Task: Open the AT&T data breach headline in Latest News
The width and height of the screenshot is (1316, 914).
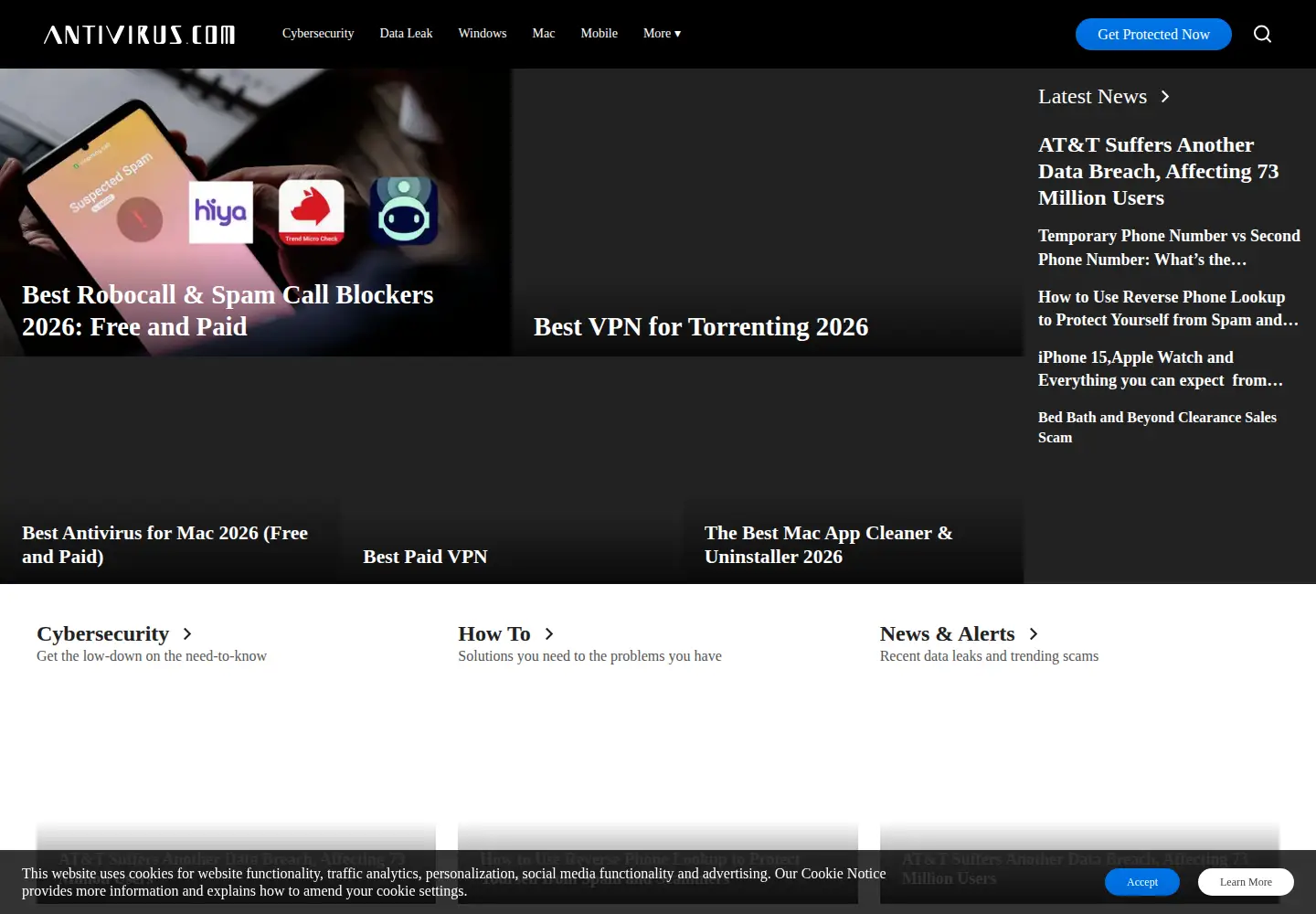Action: pos(1159,171)
